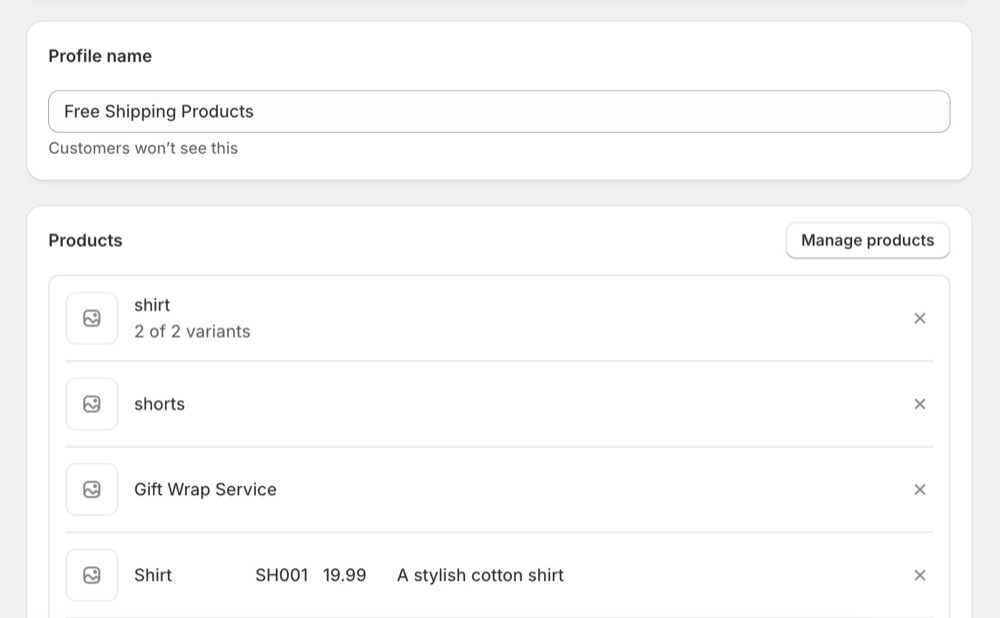Click the 2 of 2 variants label

click(192, 331)
